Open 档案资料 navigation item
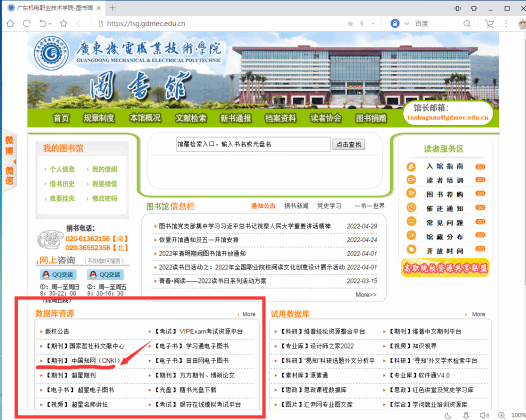The width and height of the screenshot is (526, 420). point(280,118)
